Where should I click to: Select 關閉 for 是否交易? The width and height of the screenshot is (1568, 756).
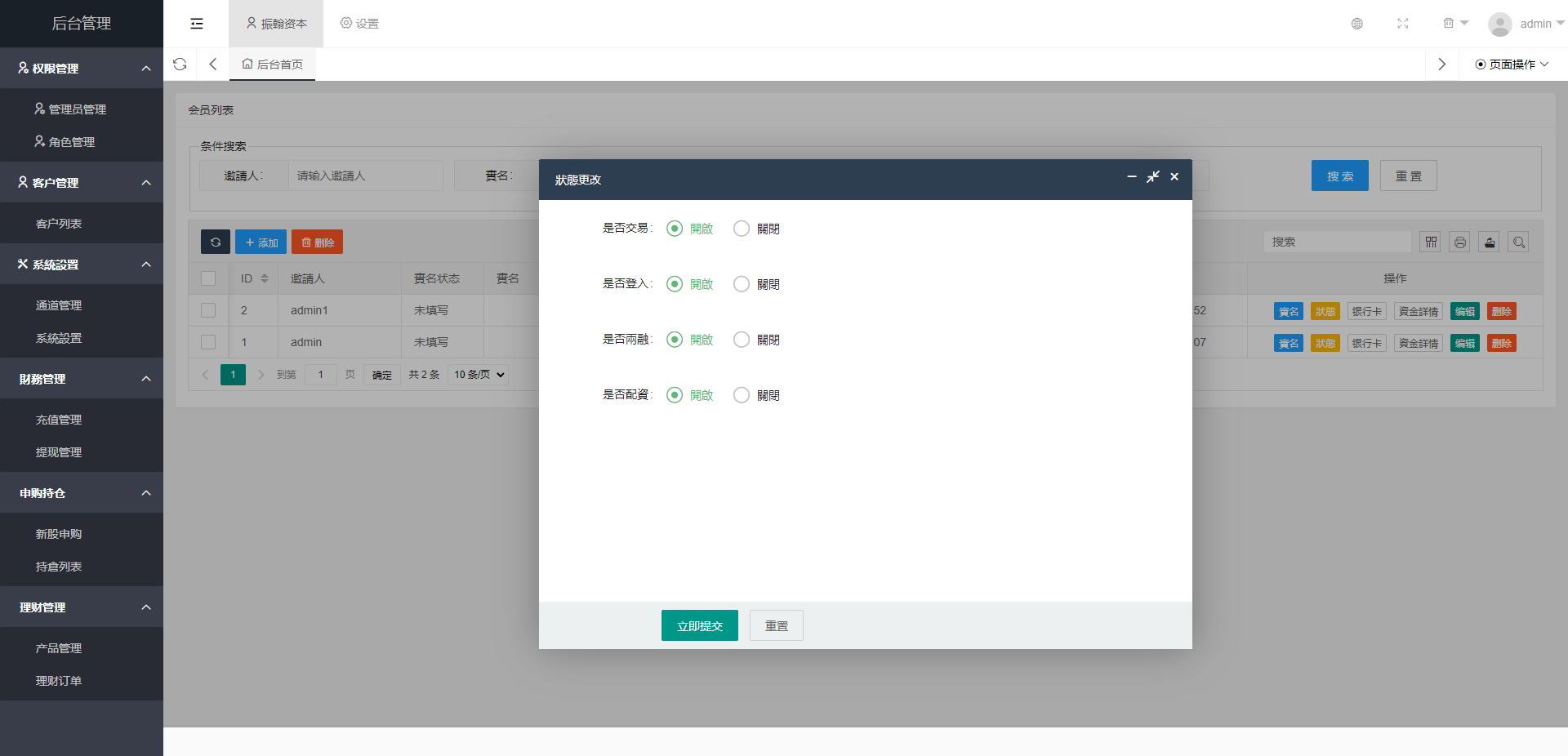pyautogui.click(x=742, y=229)
